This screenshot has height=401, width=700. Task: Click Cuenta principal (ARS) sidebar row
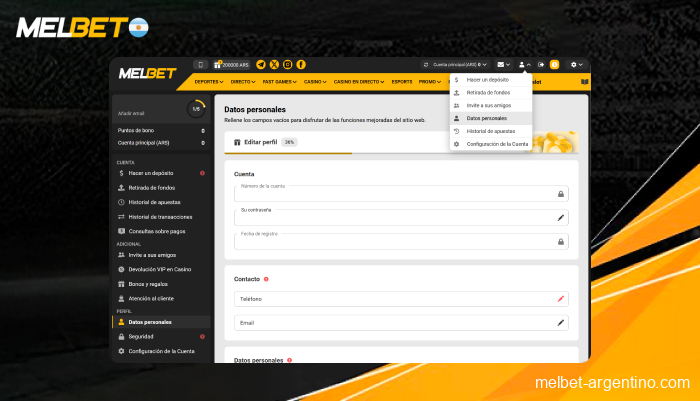point(161,143)
